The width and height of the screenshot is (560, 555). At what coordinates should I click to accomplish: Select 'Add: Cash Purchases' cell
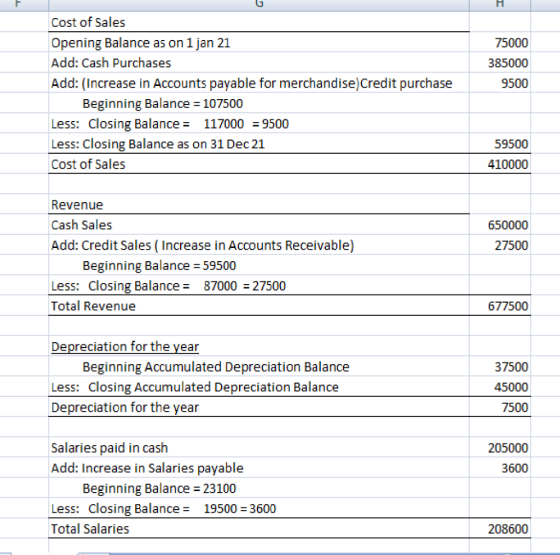click(259, 63)
